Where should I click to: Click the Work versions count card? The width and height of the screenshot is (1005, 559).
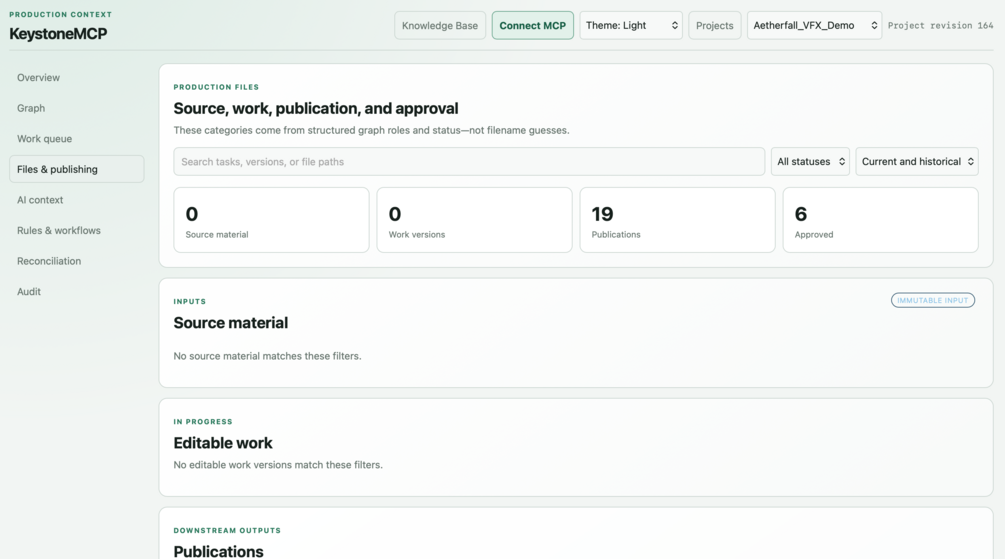pos(474,220)
